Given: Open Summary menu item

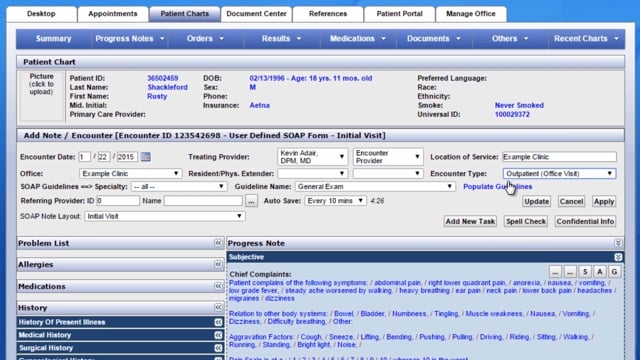Looking at the screenshot, I should coord(53,39).
